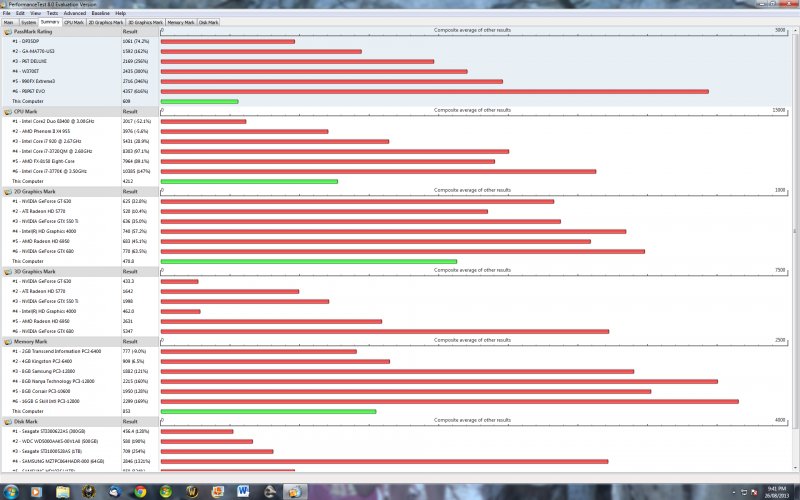The width and height of the screenshot is (800, 500).
Task: Open the media player taskbar icon
Action: coord(36,492)
